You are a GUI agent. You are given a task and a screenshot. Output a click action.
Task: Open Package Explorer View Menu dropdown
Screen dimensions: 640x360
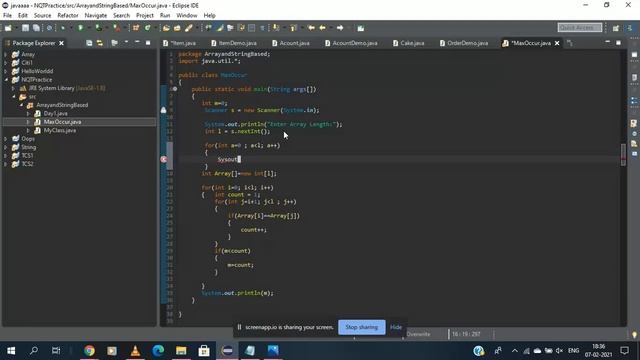click(x=127, y=42)
